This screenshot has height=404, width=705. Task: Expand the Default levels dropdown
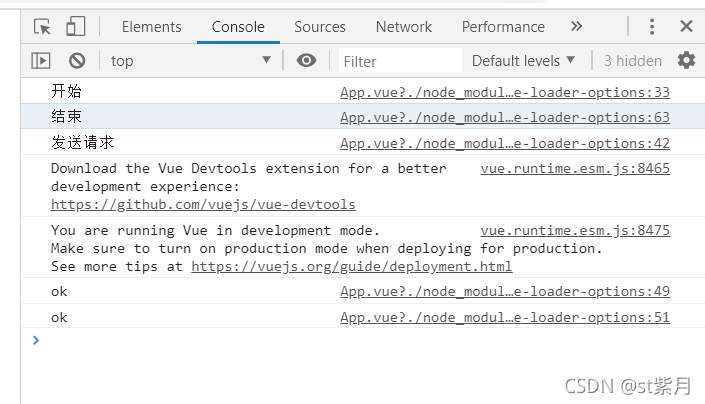[x=524, y=61]
